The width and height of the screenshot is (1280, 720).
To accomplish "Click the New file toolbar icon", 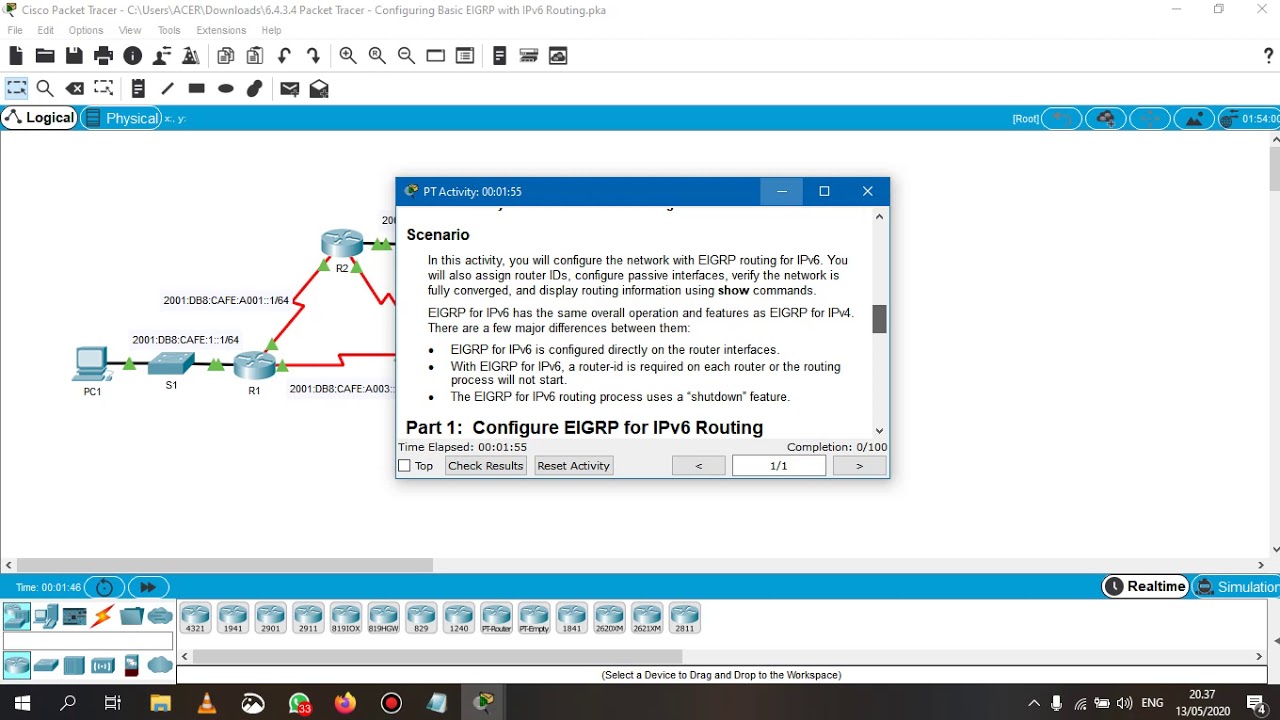I will [x=16, y=56].
